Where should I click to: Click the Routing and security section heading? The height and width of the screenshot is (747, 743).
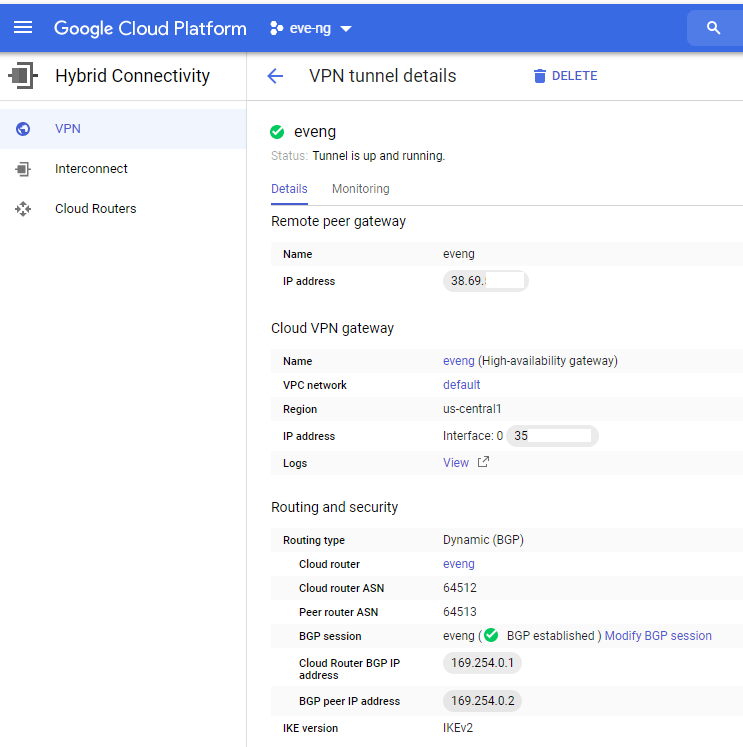pyautogui.click(x=334, y=507)
